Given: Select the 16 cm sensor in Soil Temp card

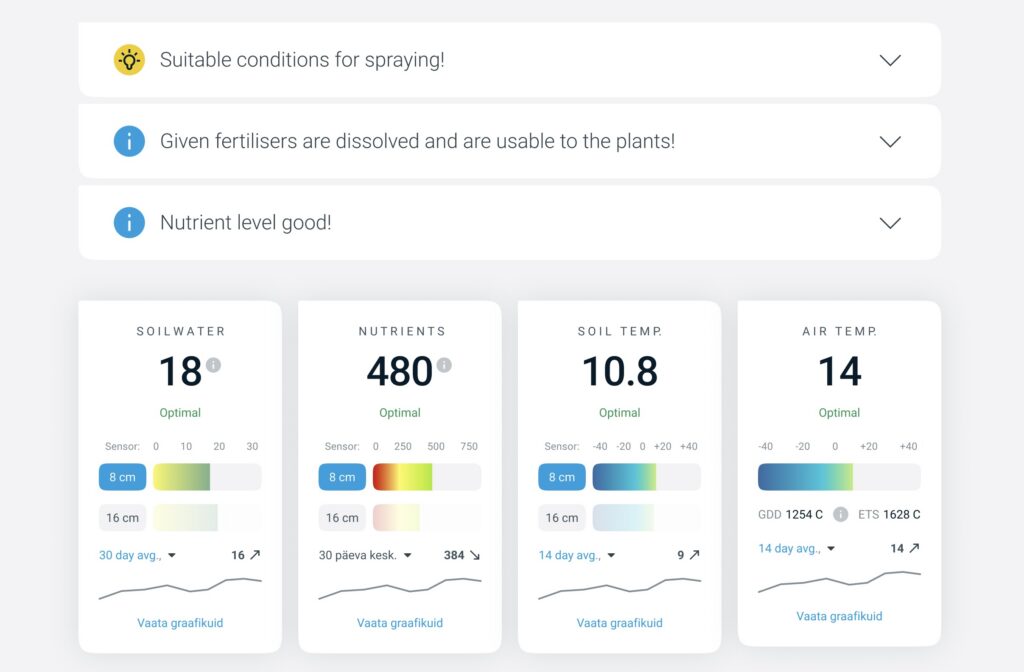Looking at the screenshot, I should [x=562, y=518].
